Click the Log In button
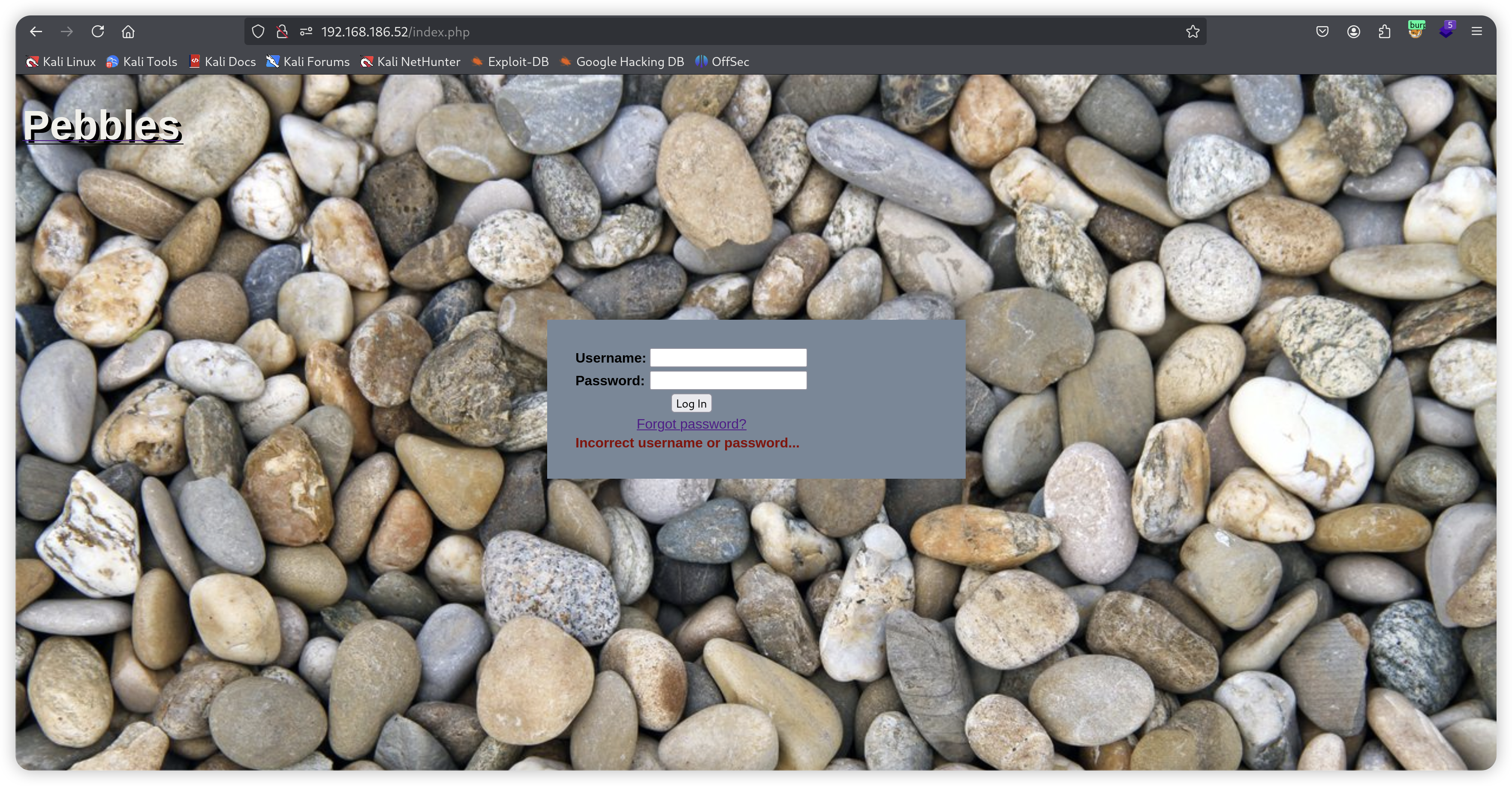The height and width of the screenshot is (786, 1512). (691, 404)
